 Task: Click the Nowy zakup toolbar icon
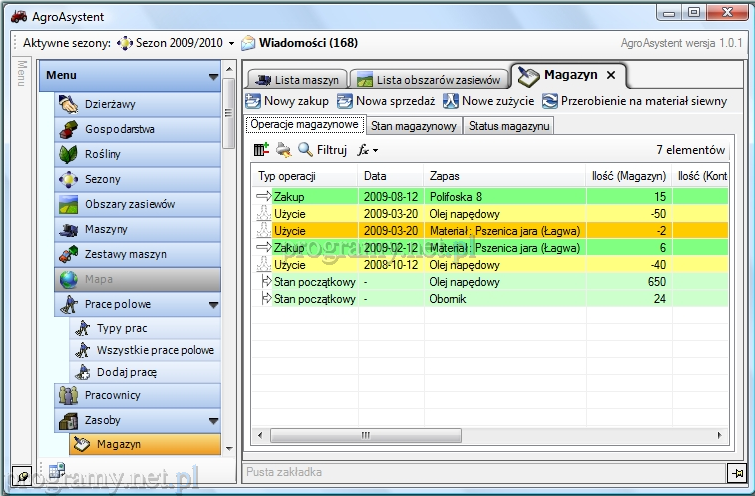click(254, 101)
